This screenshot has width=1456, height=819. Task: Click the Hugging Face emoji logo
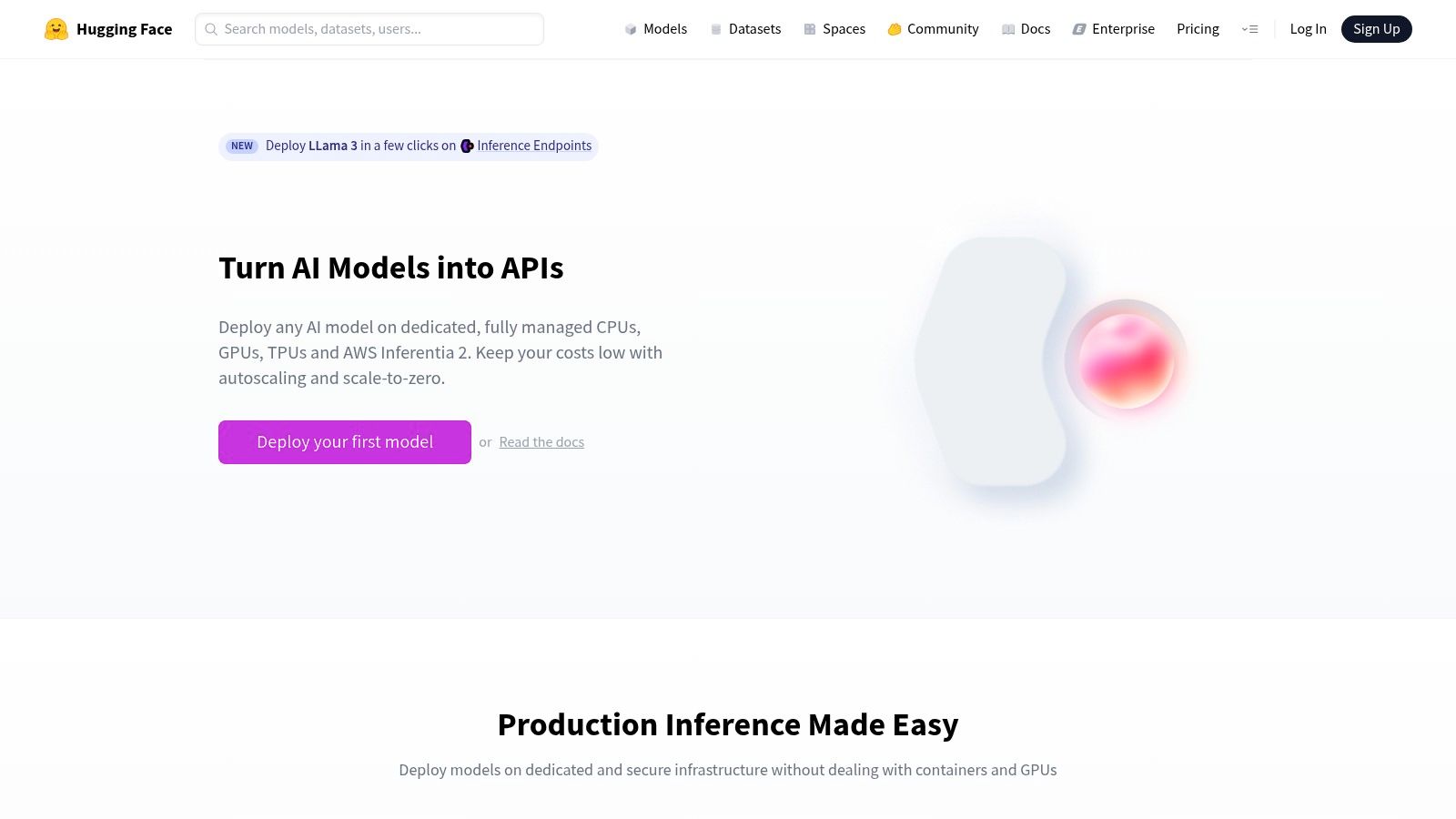[x=56, y=29]
